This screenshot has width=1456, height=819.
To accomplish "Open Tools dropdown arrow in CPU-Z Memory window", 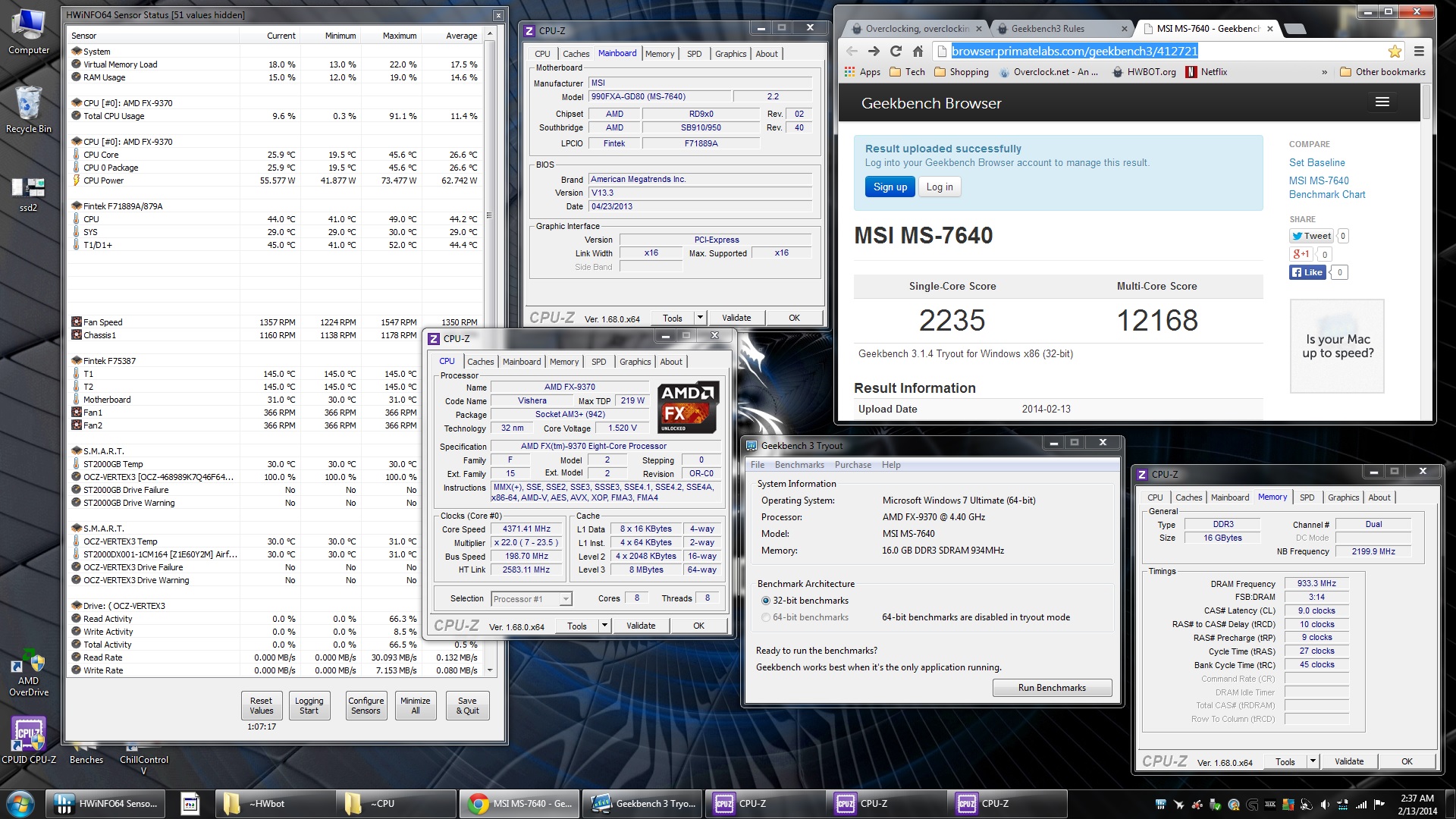I will pos(1313,761).
